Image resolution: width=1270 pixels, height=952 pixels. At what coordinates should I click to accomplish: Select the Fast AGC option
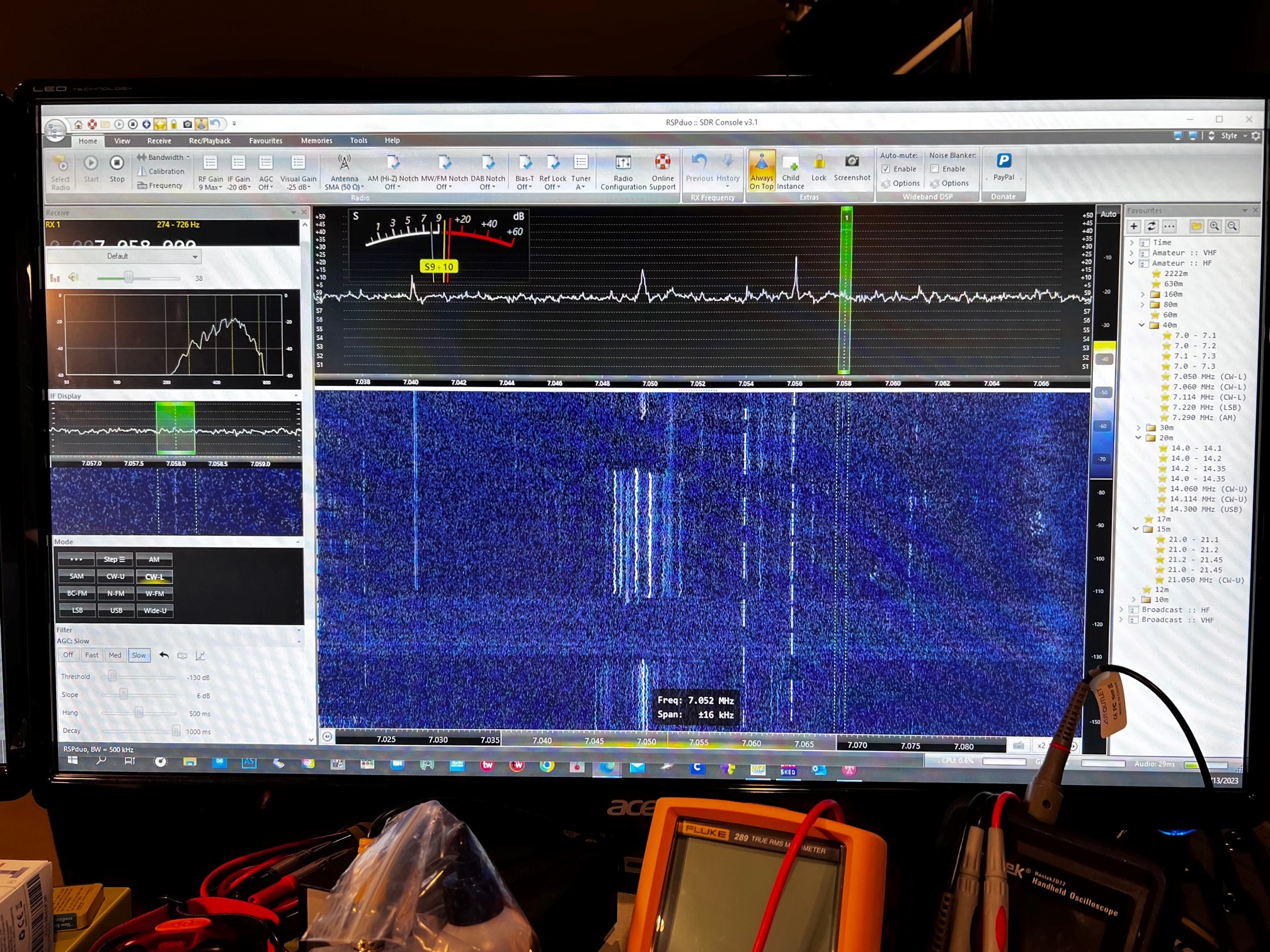tap(91, 655)
